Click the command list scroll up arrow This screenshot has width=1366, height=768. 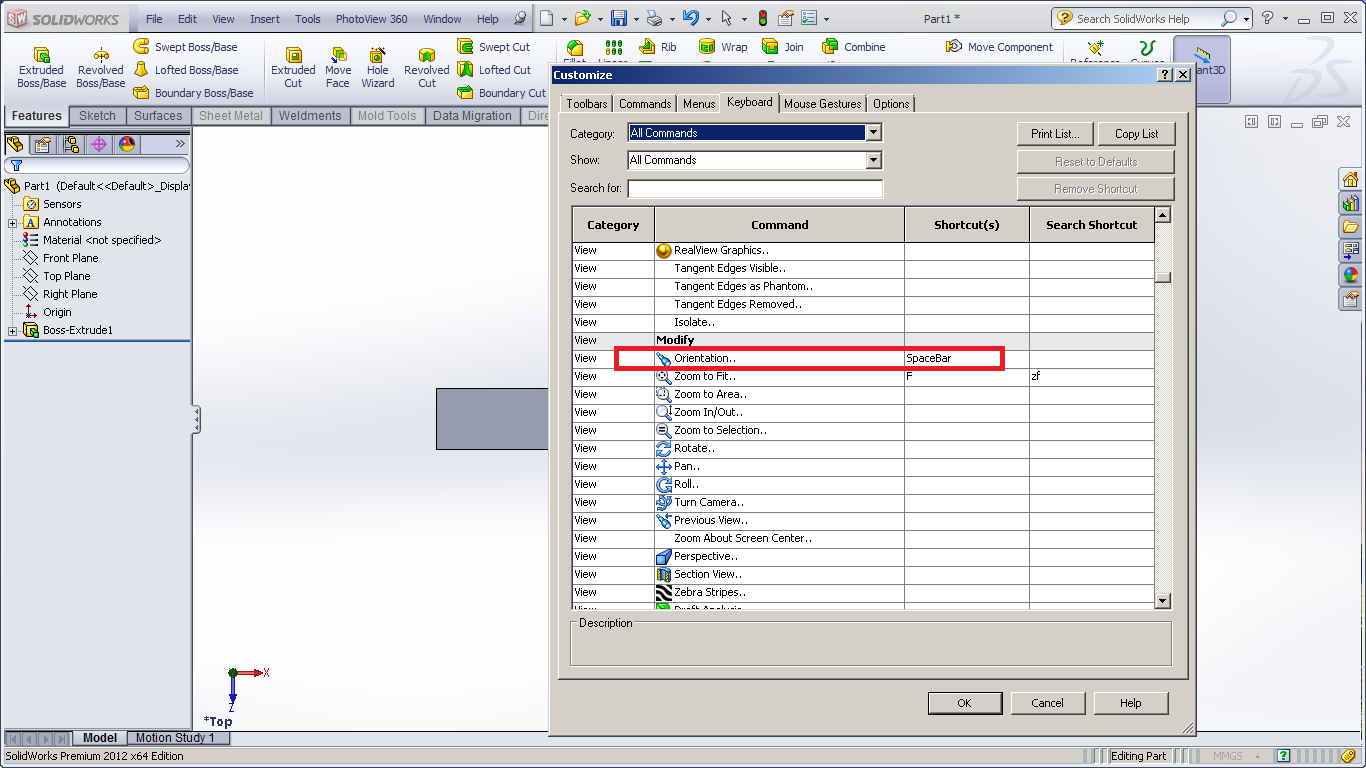coord(1162,215)
